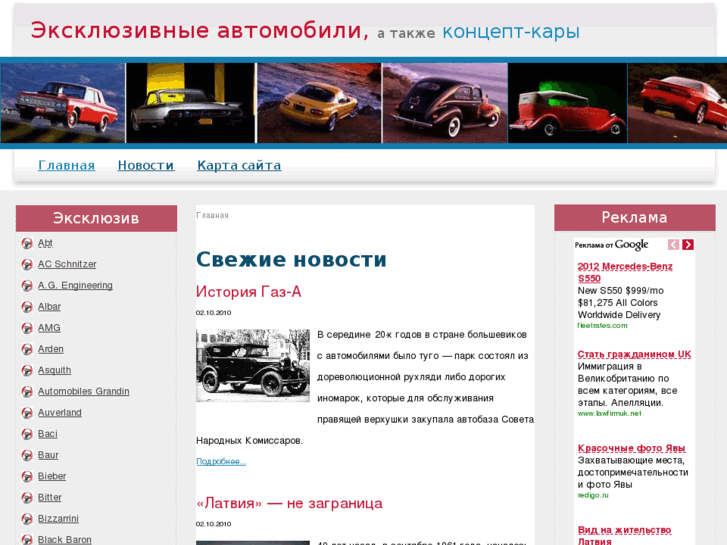Click the silver car banner photo
The height and width of the screenshot is (545, 727).
190,103
